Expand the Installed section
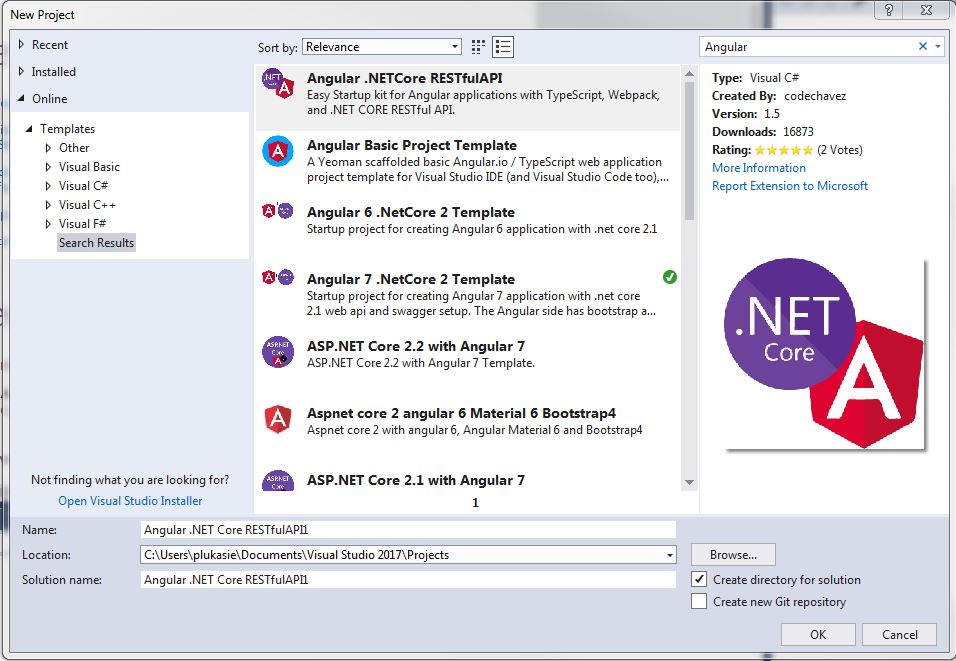 21,71
